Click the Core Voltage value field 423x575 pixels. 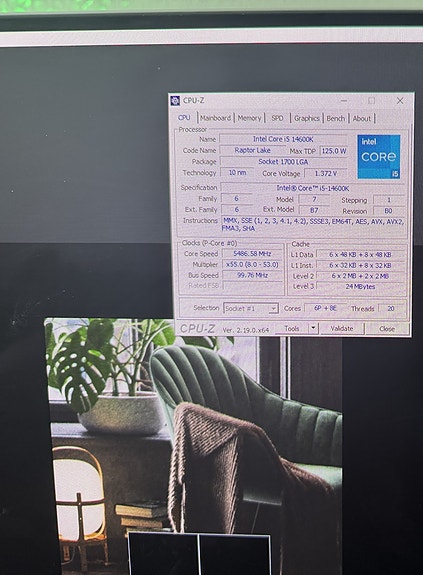[326, 173]
